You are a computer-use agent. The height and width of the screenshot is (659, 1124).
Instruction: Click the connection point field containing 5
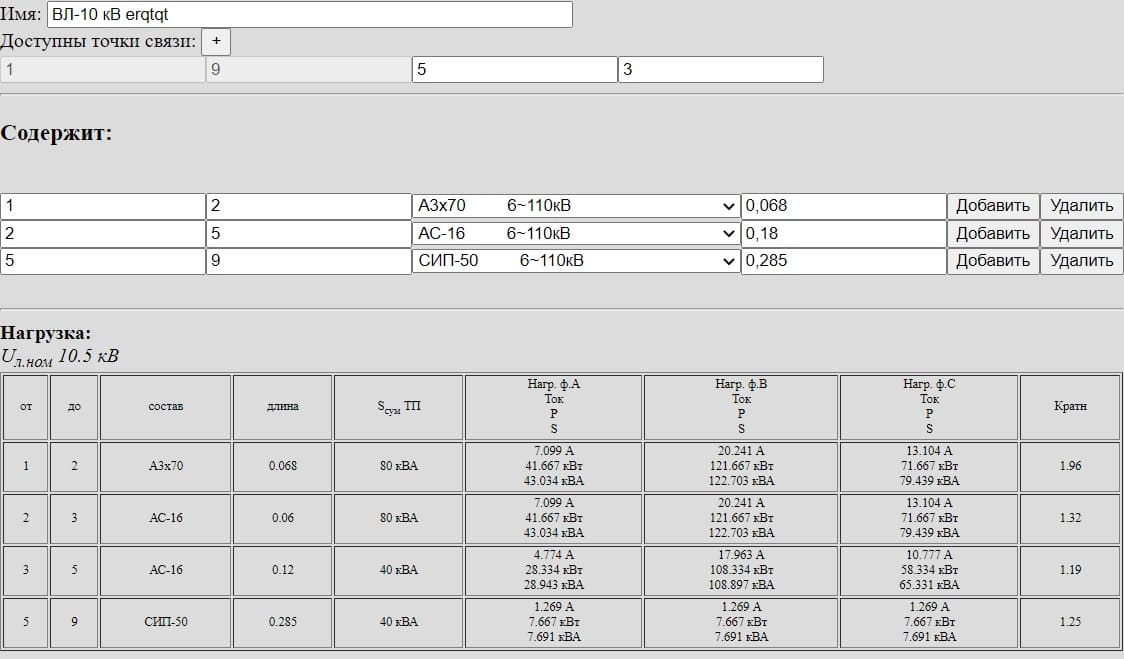pos(514,70)
